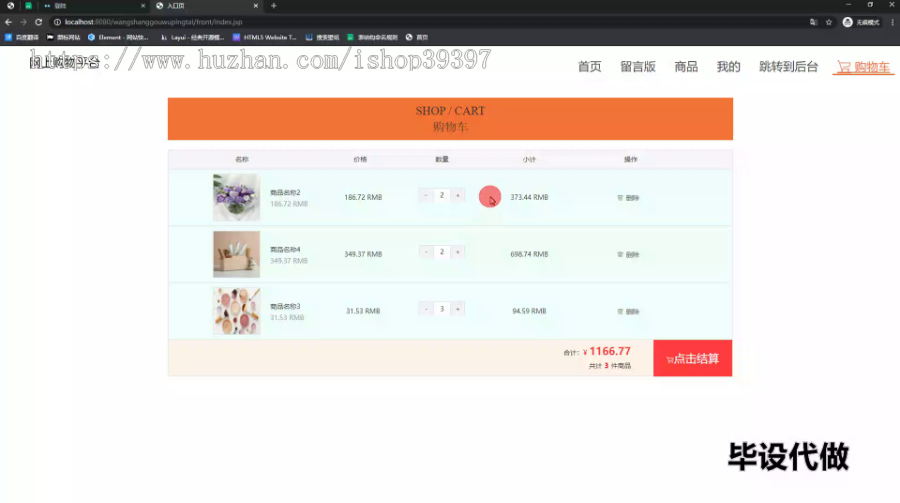900x503 pixels.
Task: Click the 698.74 RMB subtotal
Action: [529, 254]
